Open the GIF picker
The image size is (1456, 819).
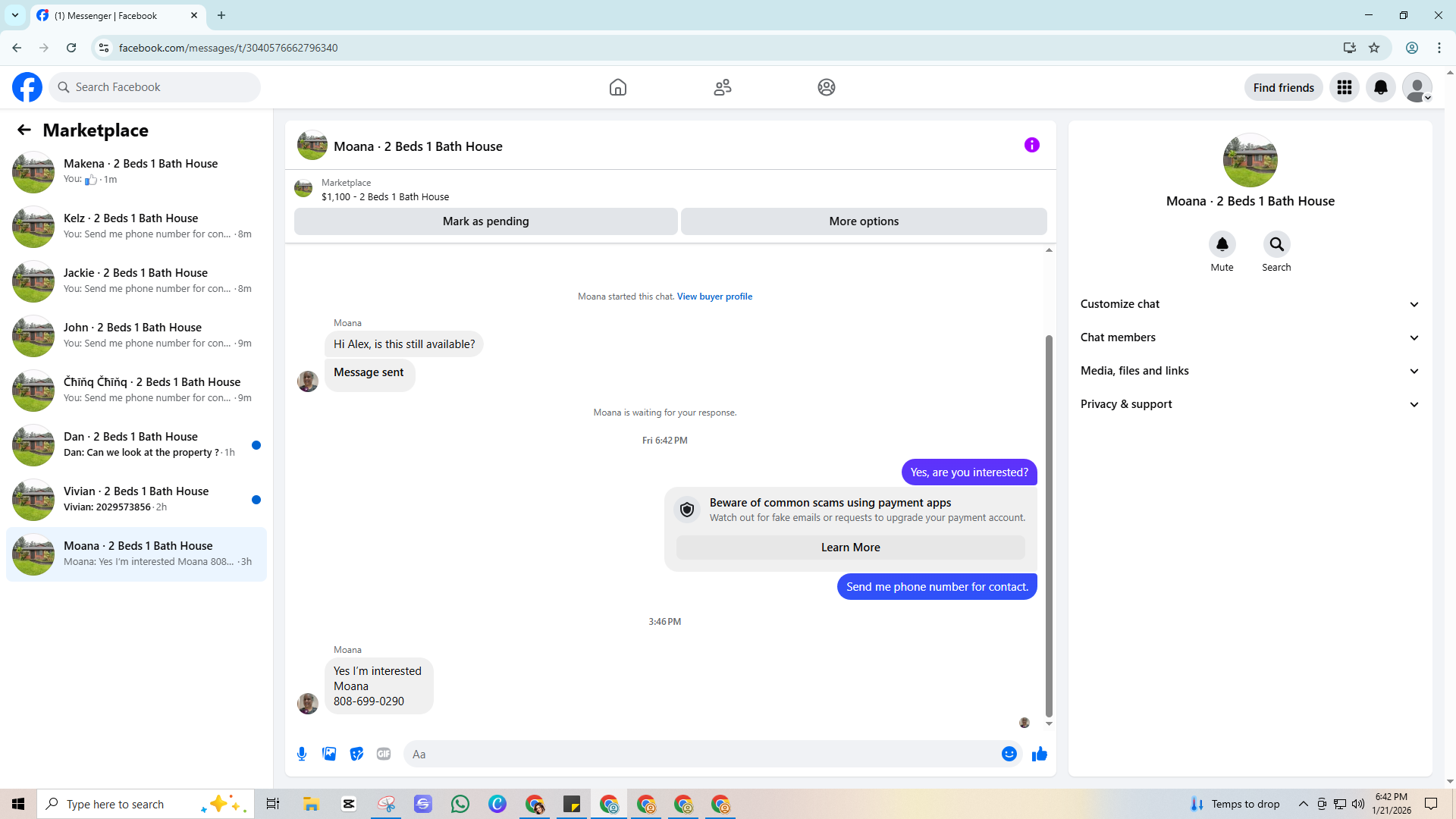[384, 754]
